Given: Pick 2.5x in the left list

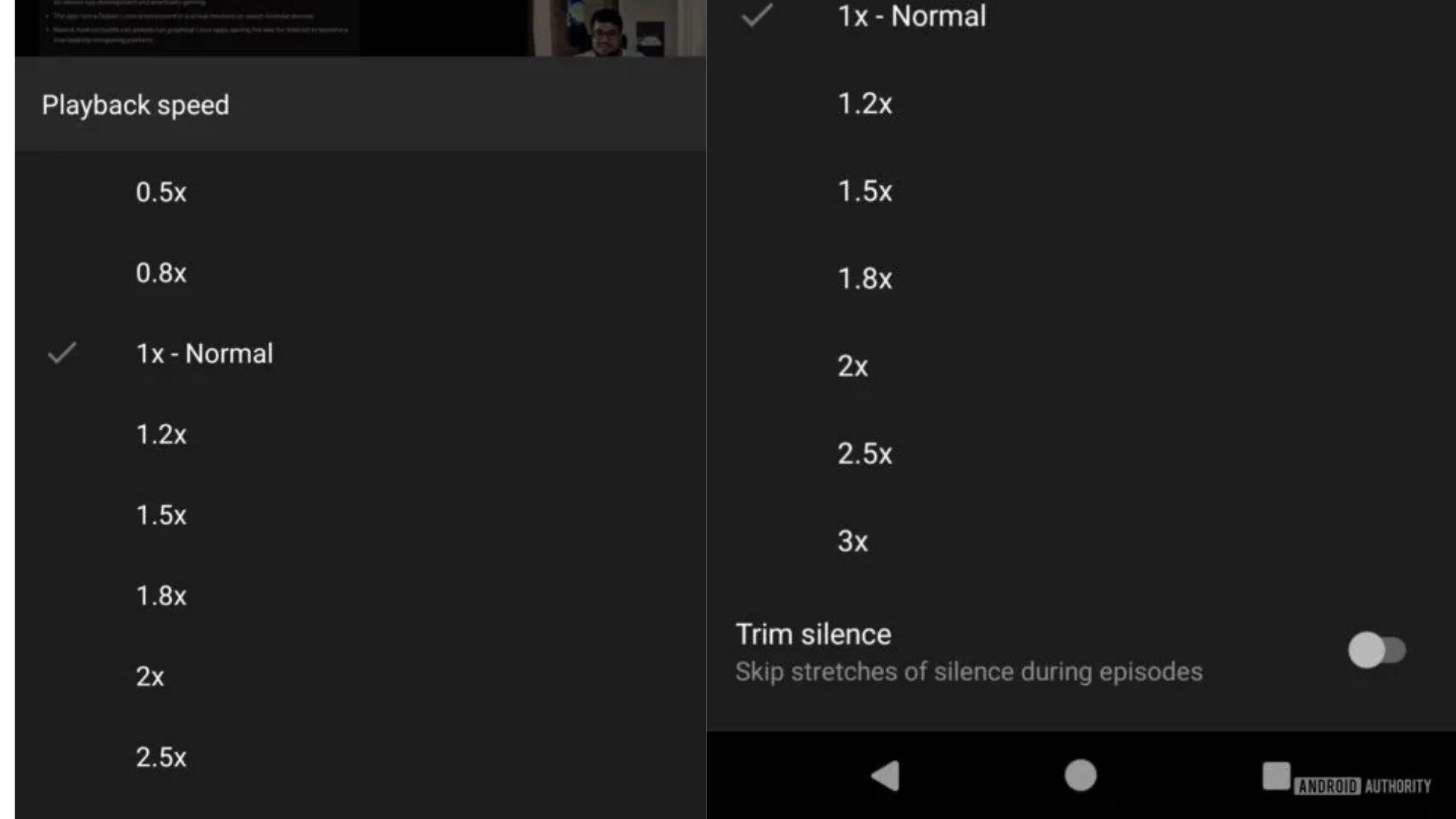Looking at the screenshot, I should coord(161,757).
